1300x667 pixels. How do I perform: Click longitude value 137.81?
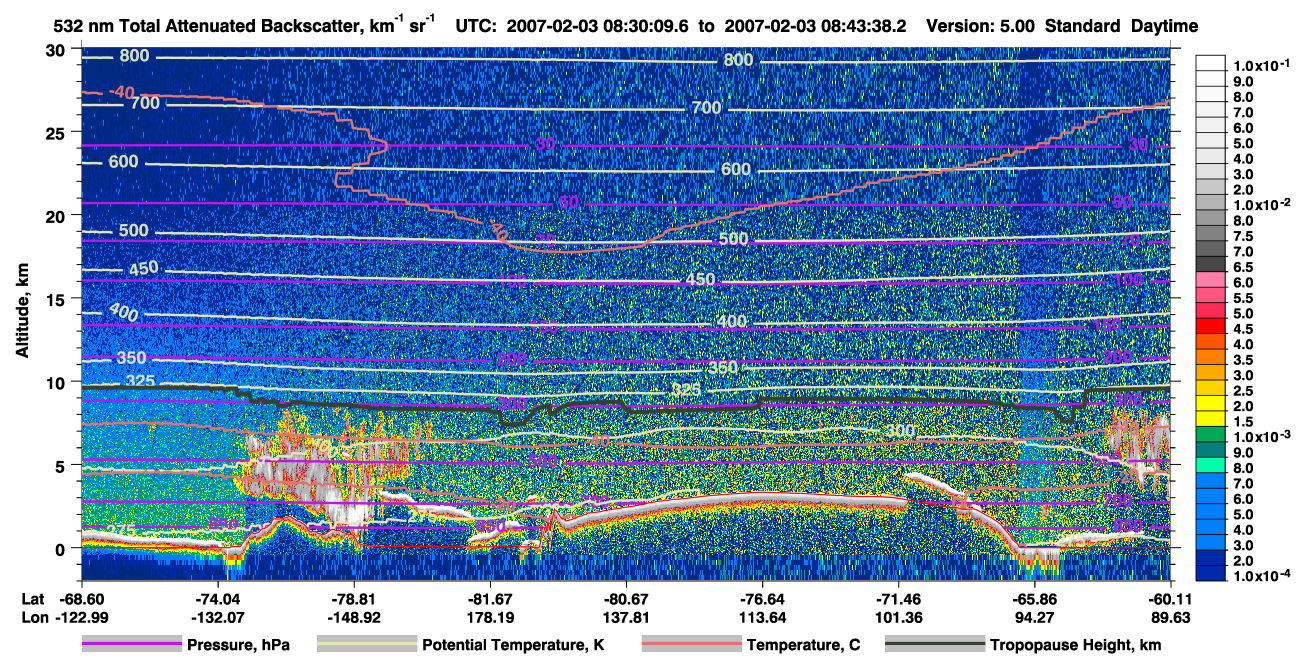[x=626, y=618]
